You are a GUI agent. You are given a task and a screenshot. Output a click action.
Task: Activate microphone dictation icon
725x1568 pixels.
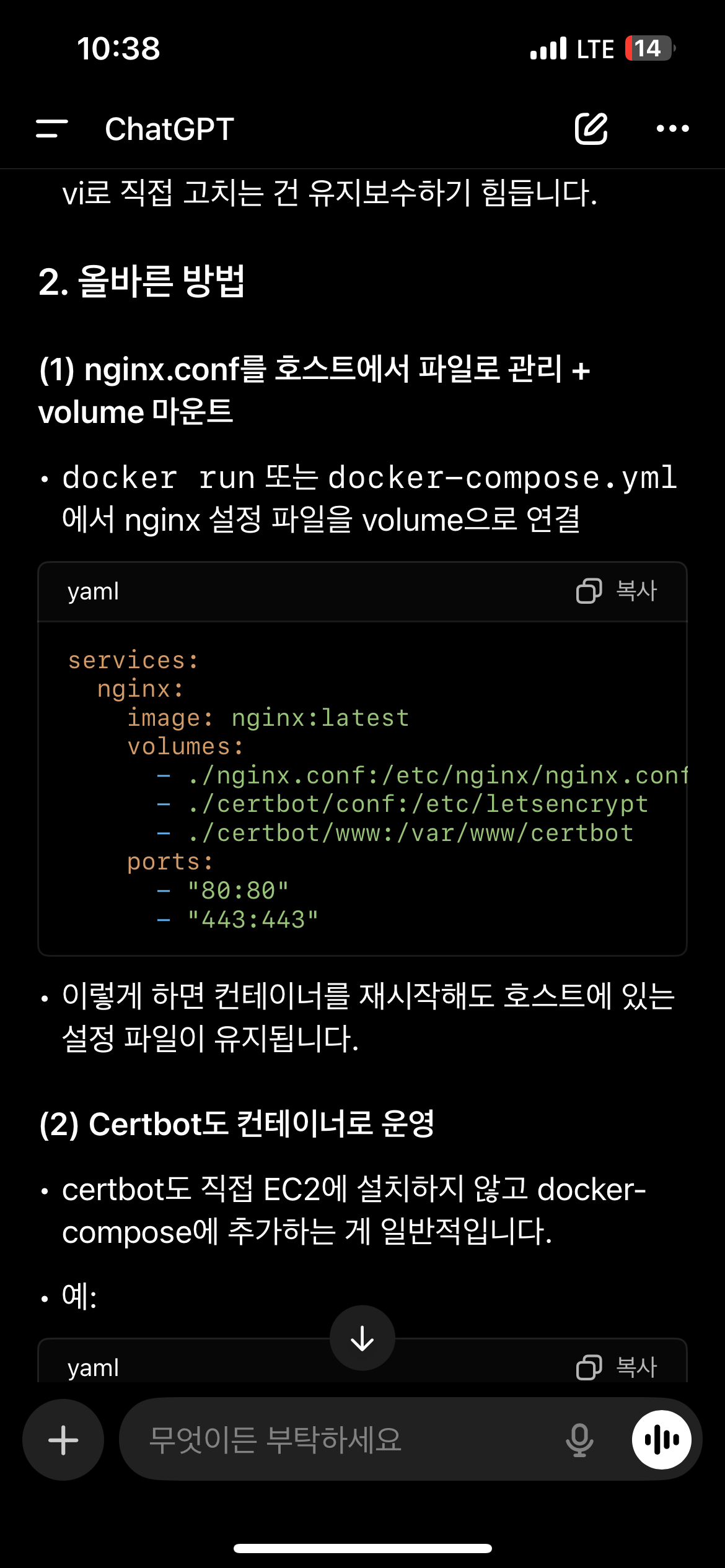(579, 1440)
